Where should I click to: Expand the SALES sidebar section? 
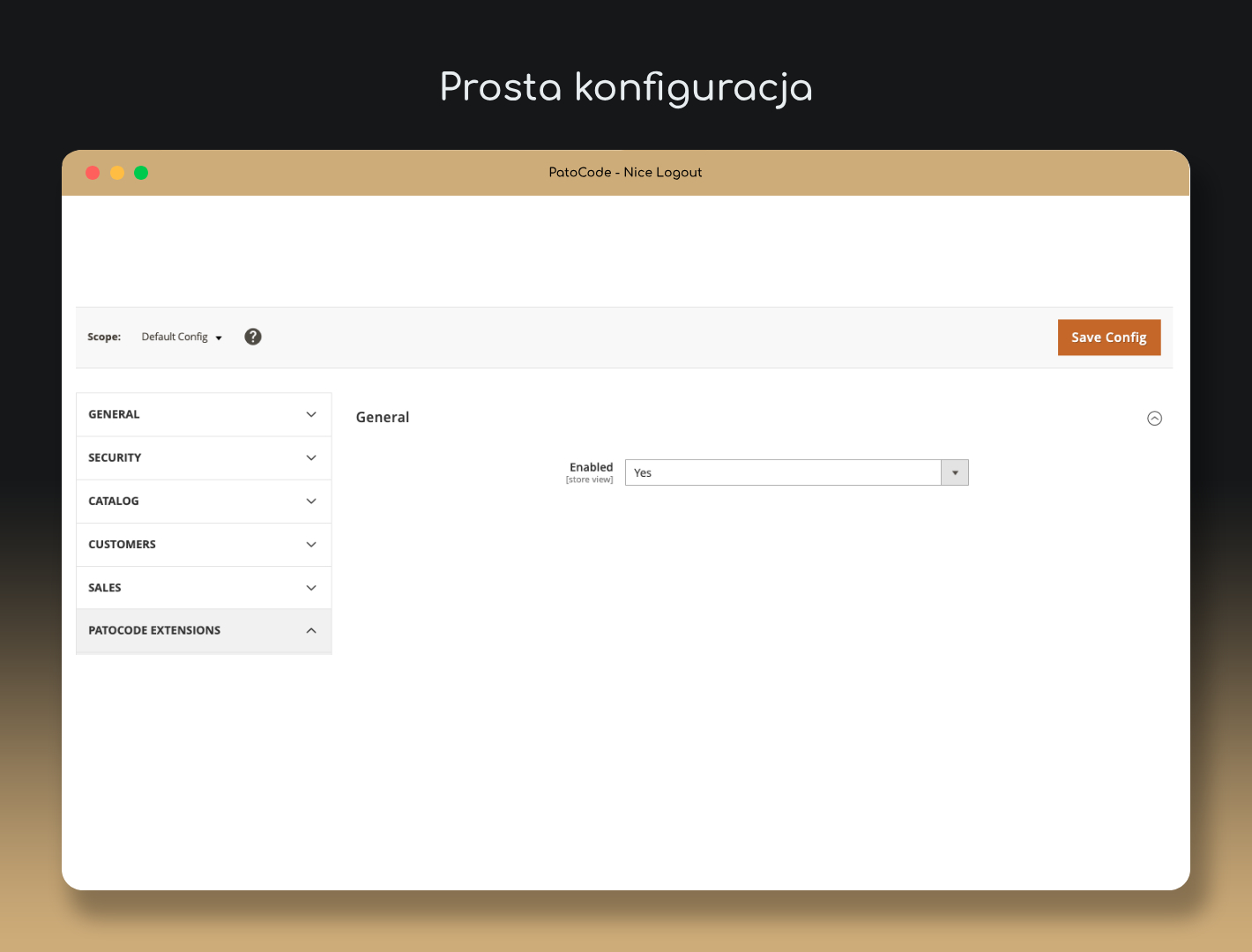[x=203, y=587]
